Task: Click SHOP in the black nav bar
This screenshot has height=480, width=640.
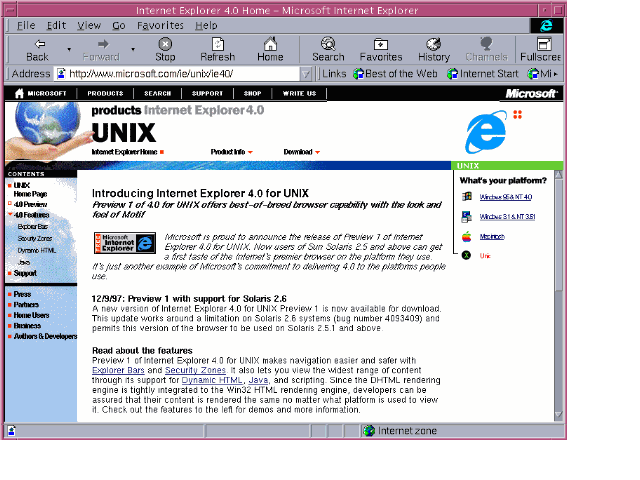Action: [253, 93]
